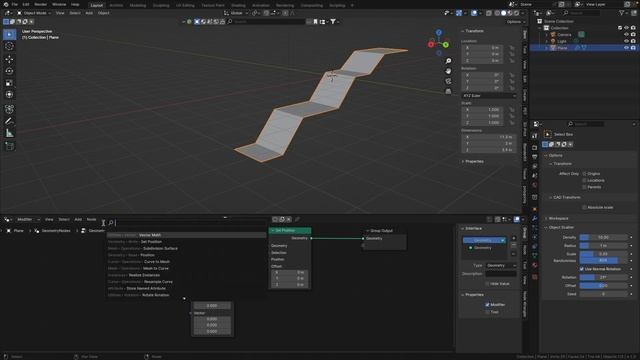Select the Add Cube tool
The width and height of the screenshot is (640, 360).
[9, 146]
